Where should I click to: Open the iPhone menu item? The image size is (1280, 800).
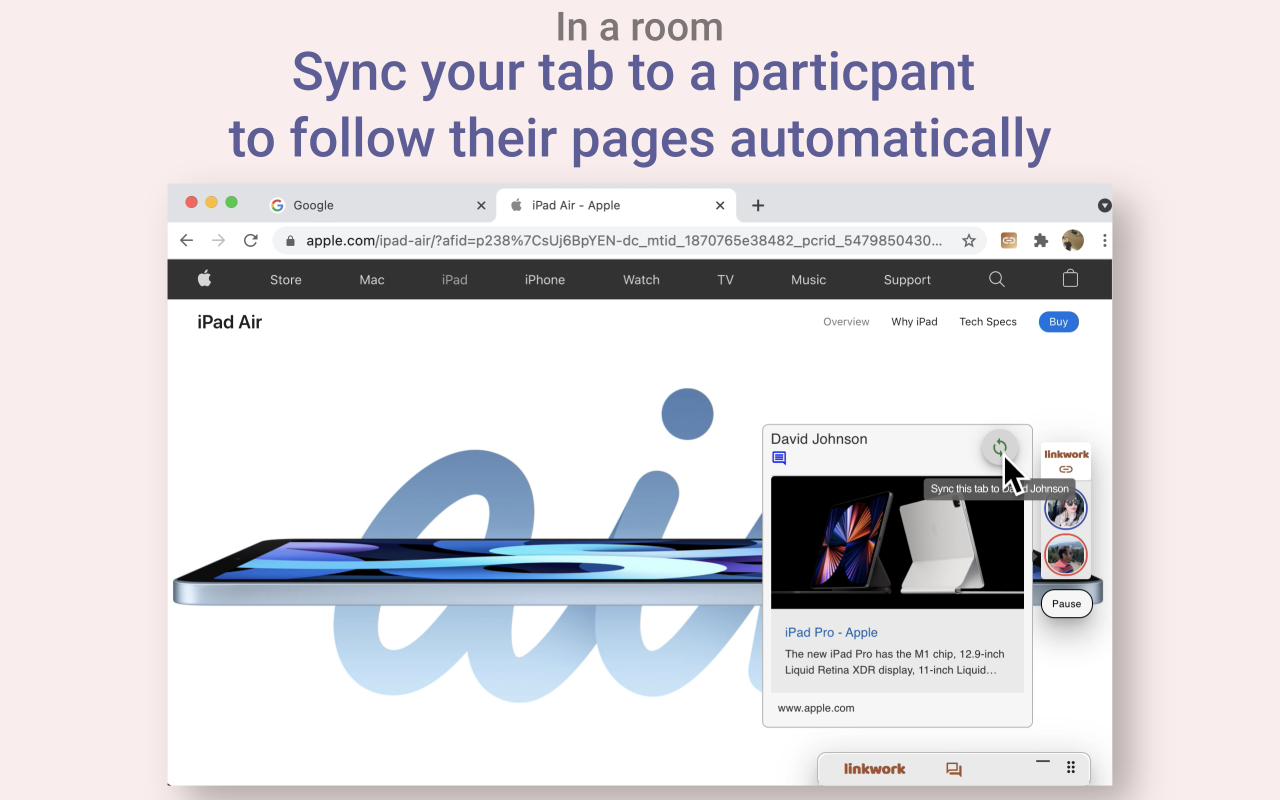click(545, 280)
